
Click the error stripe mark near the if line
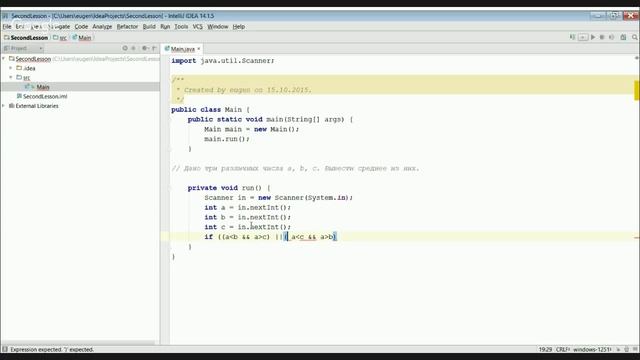click(636, 237)
